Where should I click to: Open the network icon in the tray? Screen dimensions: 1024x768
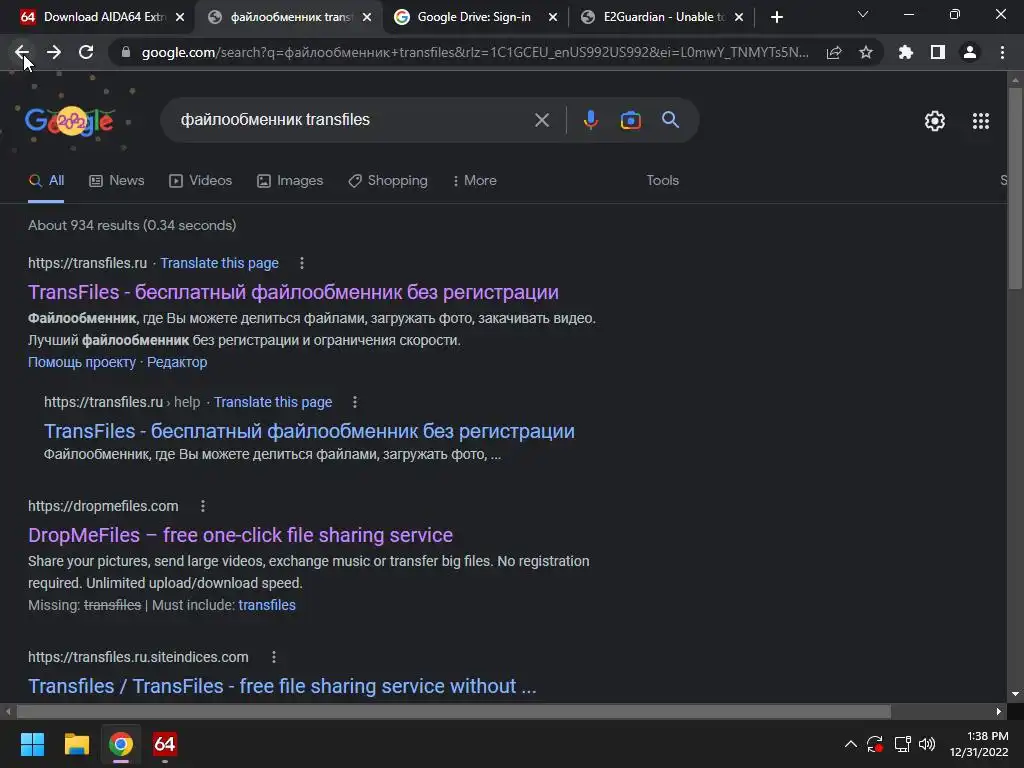903,744
